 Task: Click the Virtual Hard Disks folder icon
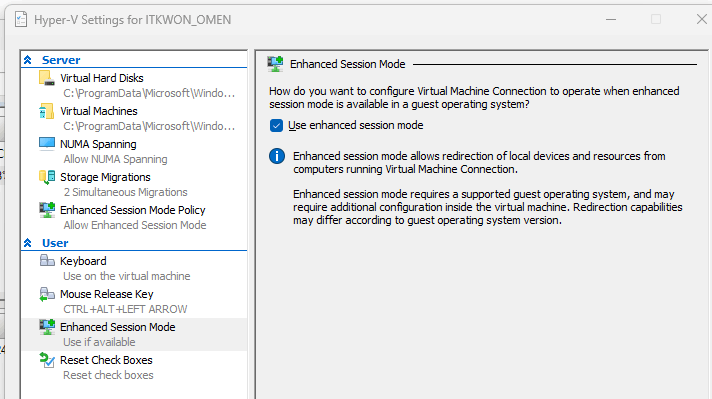(x=47, y=78)
